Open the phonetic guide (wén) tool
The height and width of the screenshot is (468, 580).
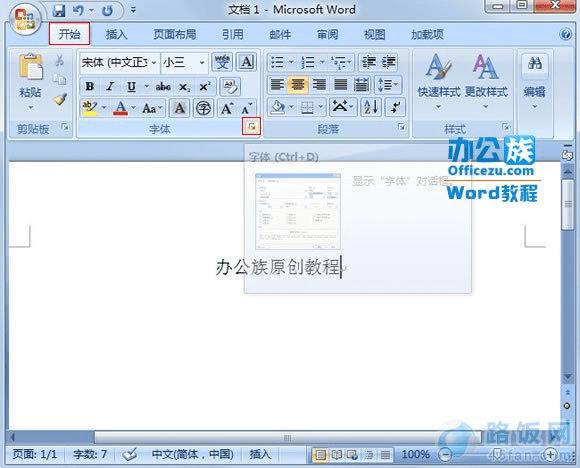point(222,62)
